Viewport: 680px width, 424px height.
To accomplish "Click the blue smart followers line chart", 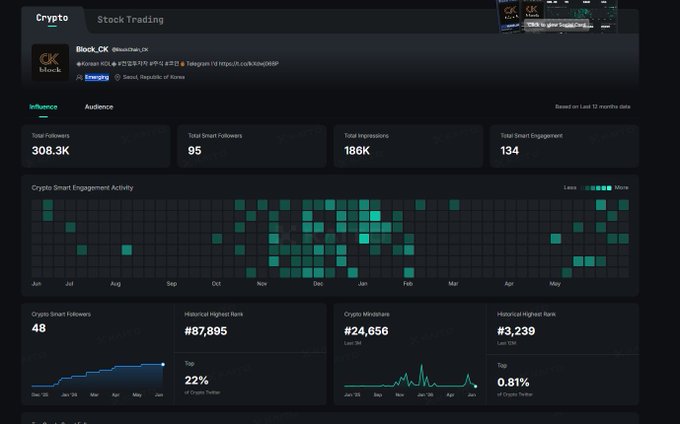I will point(98,375).
